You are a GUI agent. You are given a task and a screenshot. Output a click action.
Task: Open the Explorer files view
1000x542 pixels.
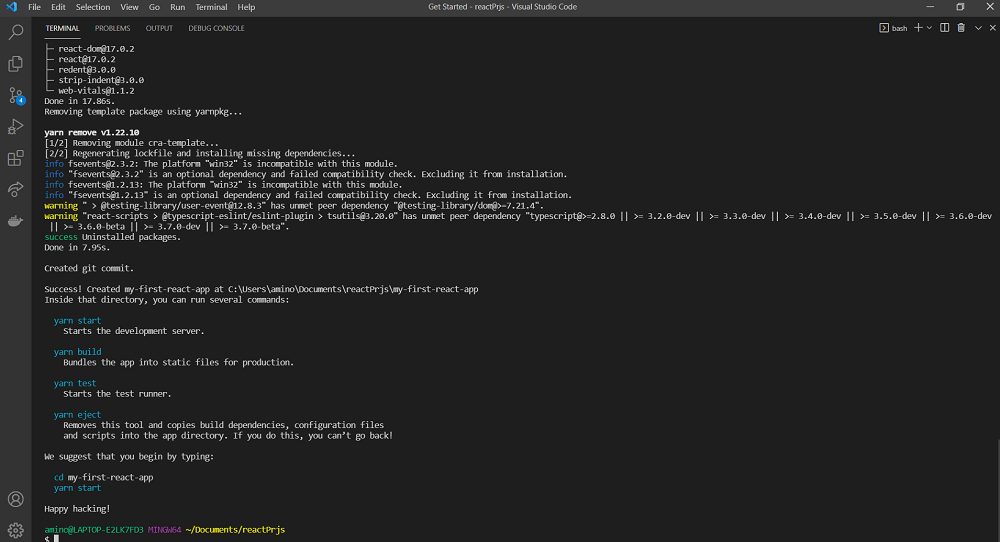[15, 64]
